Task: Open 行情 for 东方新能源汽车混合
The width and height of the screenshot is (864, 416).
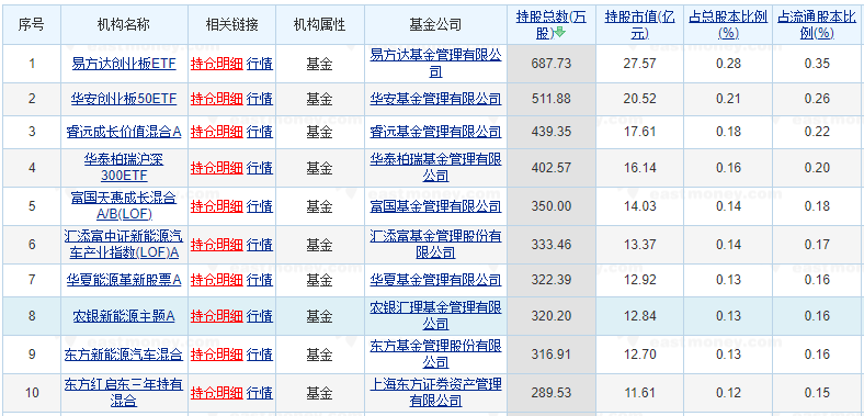Action: click(260, 354)
